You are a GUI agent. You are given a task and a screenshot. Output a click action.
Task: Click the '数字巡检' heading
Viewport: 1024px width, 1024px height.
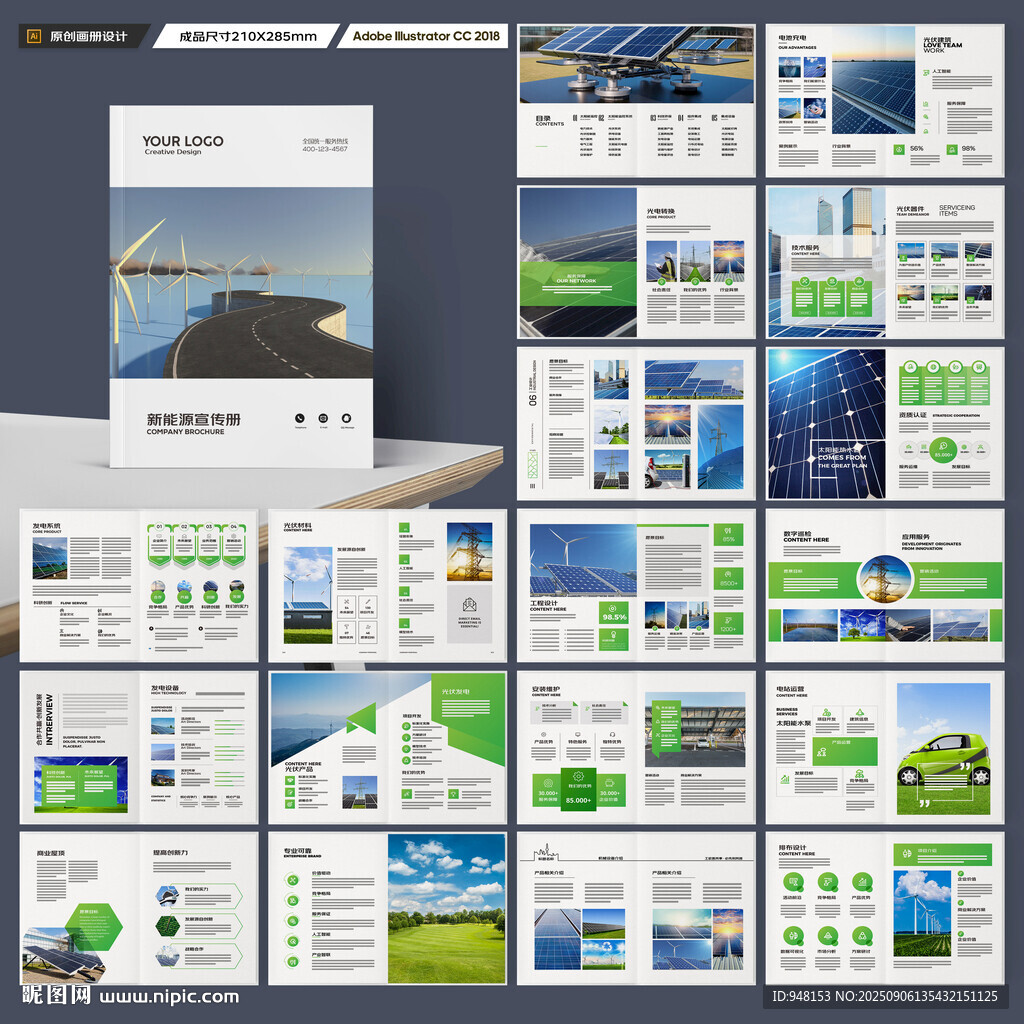[797, 533]
